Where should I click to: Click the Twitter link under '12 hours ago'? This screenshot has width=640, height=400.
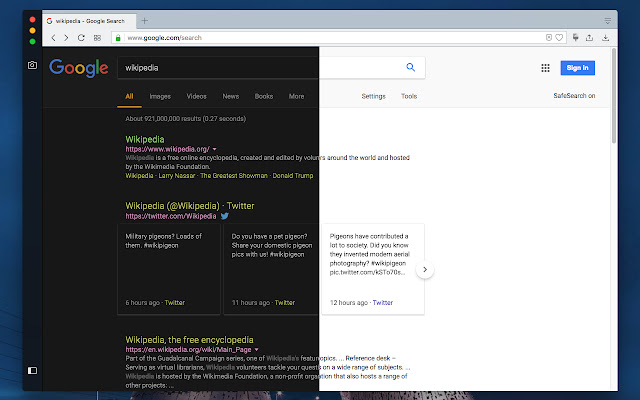tap(383, 302)
